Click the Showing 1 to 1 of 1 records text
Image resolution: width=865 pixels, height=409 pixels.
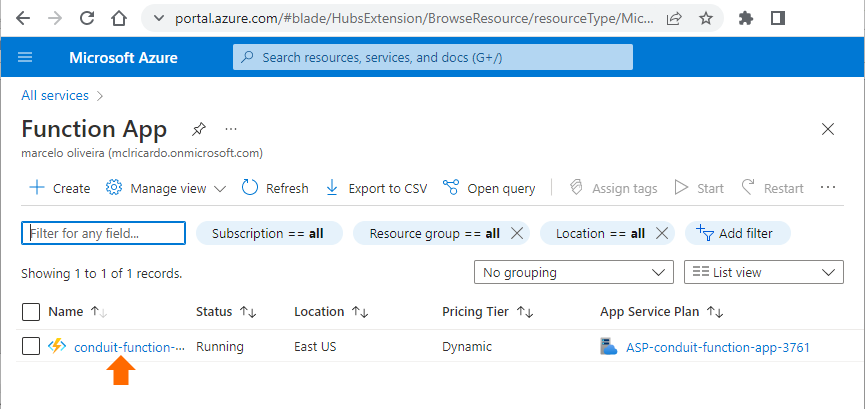[102, 273]
